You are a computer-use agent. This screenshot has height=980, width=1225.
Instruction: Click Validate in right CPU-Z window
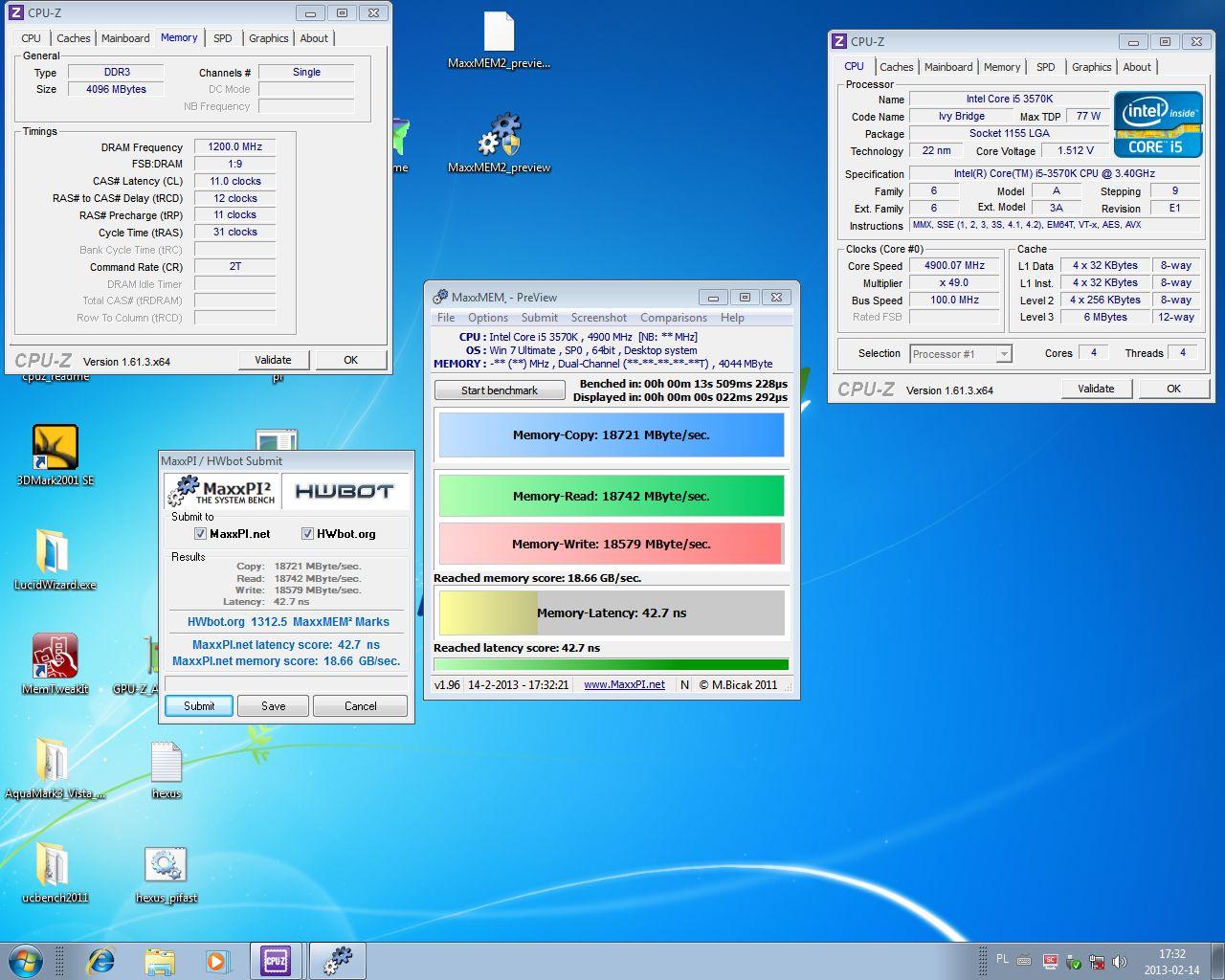pos(1097,389)
